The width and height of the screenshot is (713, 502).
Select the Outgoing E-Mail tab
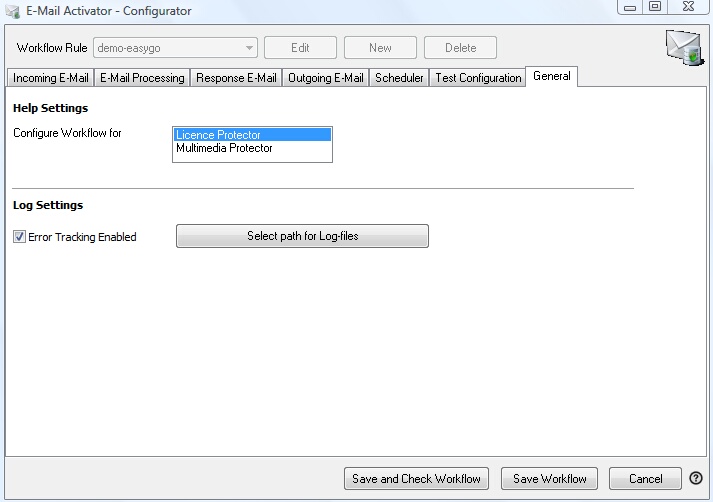point(325,78)
